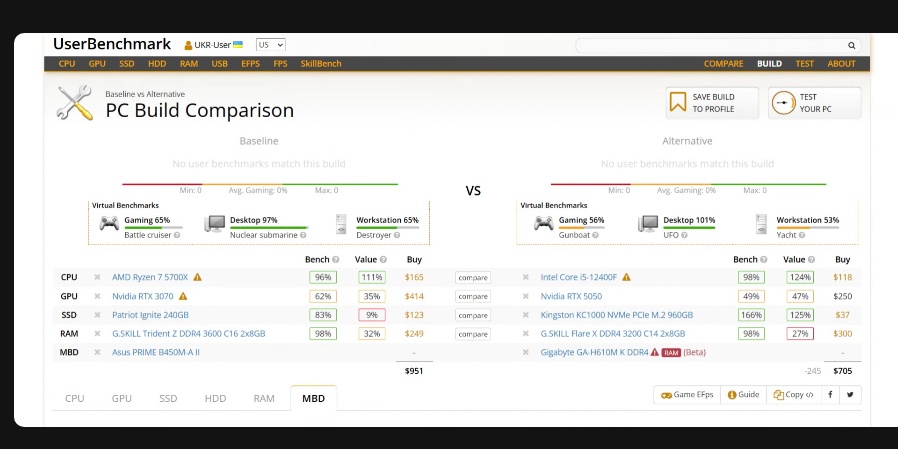Click the $37 buy price for Kingston SSD

(842, 315)
